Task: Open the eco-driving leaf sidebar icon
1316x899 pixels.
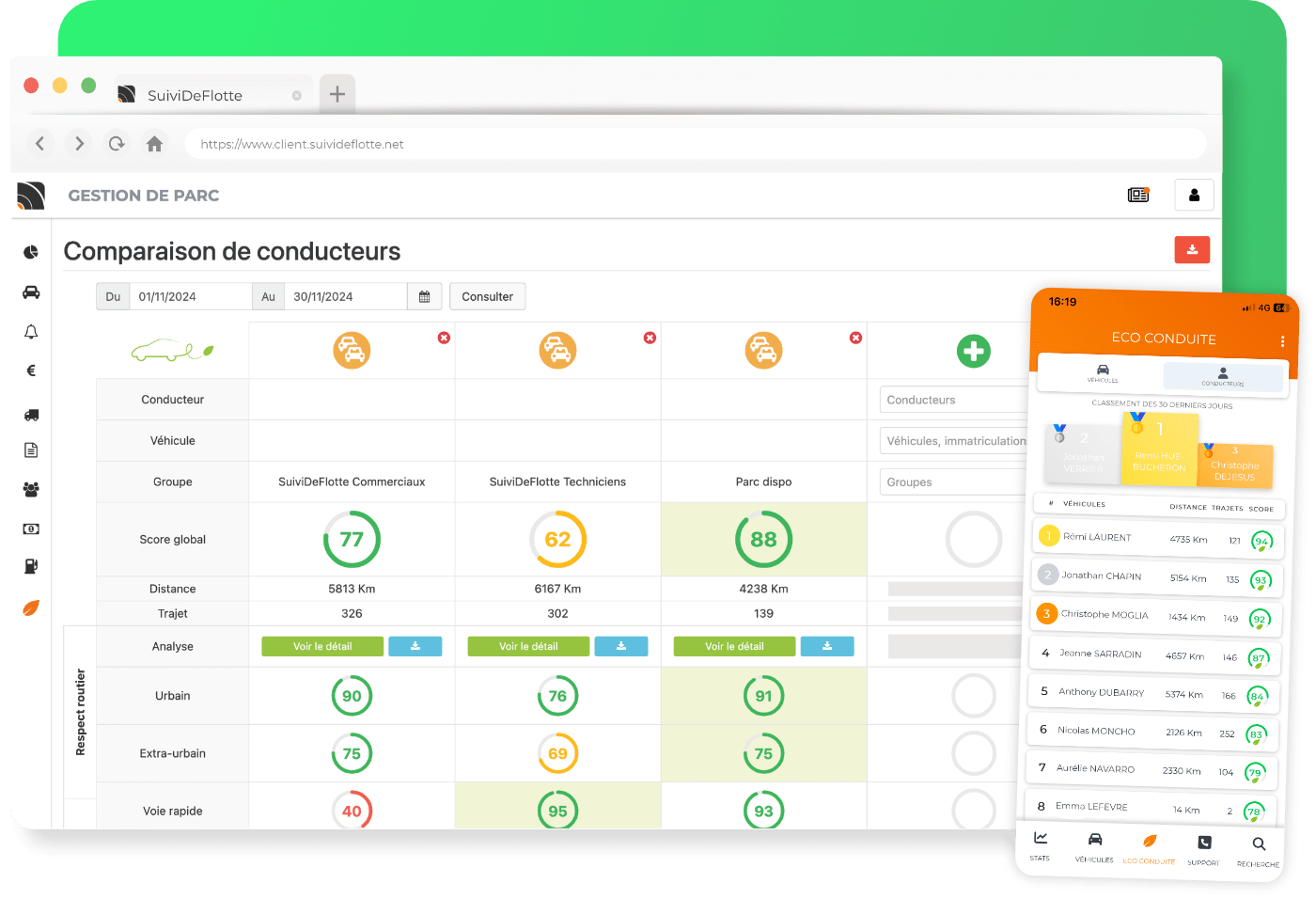Action: click(31, 608)
